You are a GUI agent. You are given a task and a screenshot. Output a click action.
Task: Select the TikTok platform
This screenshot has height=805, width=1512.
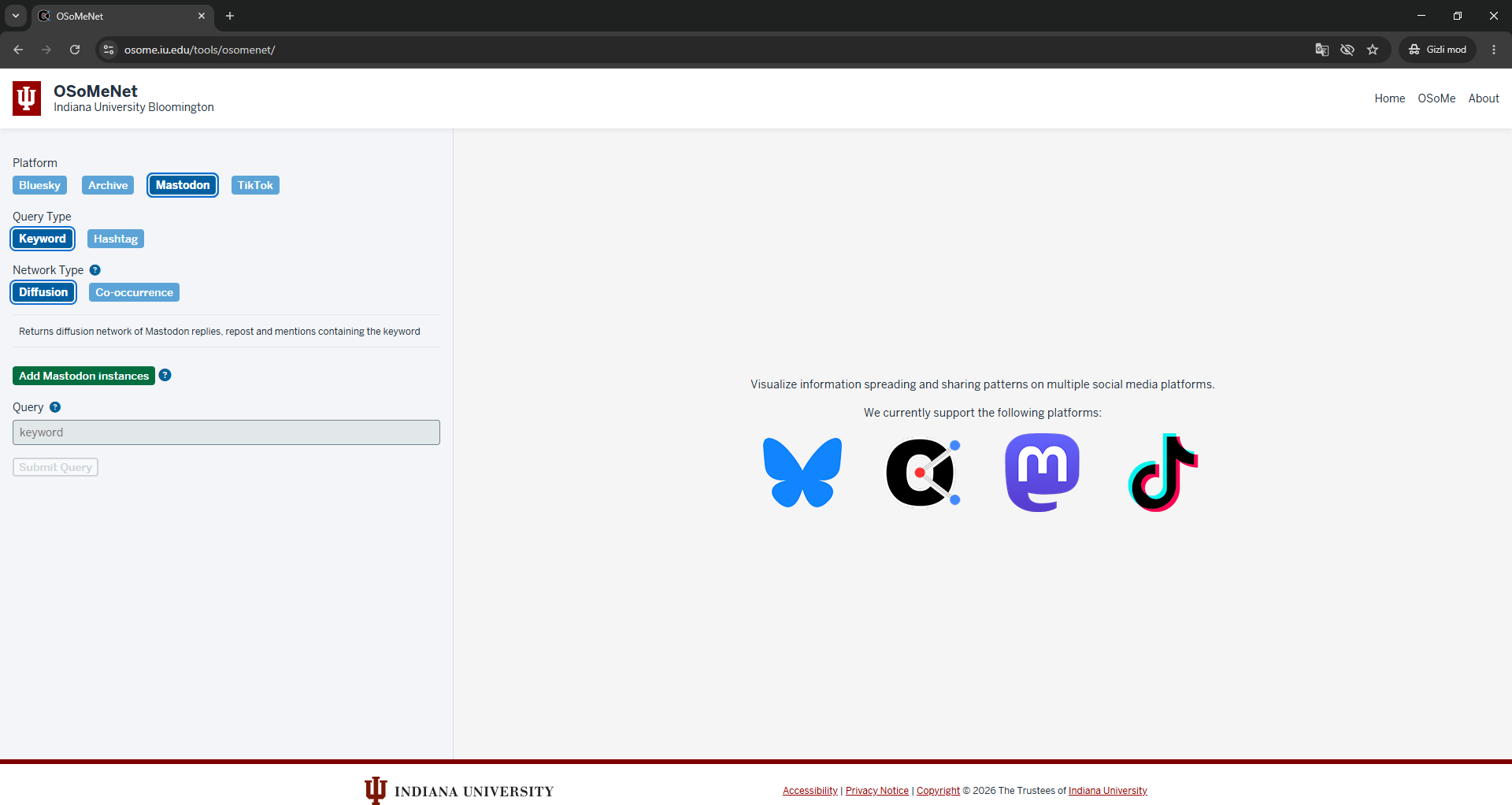point(255,185)
